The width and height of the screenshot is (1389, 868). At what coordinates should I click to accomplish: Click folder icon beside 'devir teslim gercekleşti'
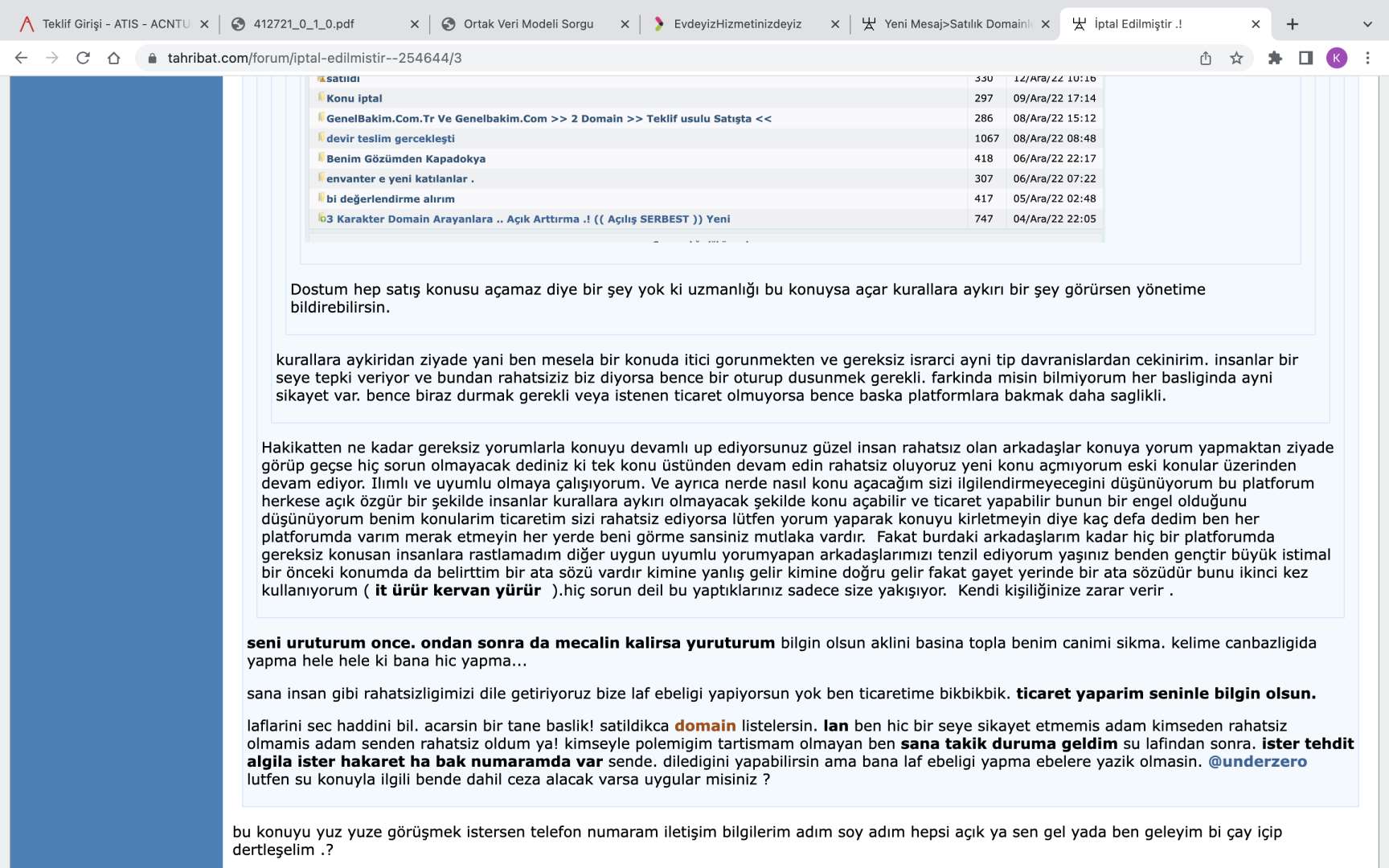coord(322,137)
